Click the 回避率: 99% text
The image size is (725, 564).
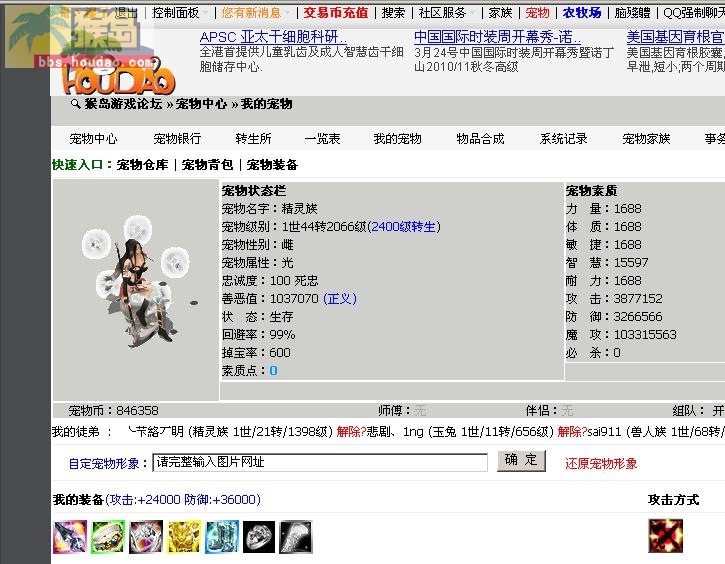(x=258, y=335)
